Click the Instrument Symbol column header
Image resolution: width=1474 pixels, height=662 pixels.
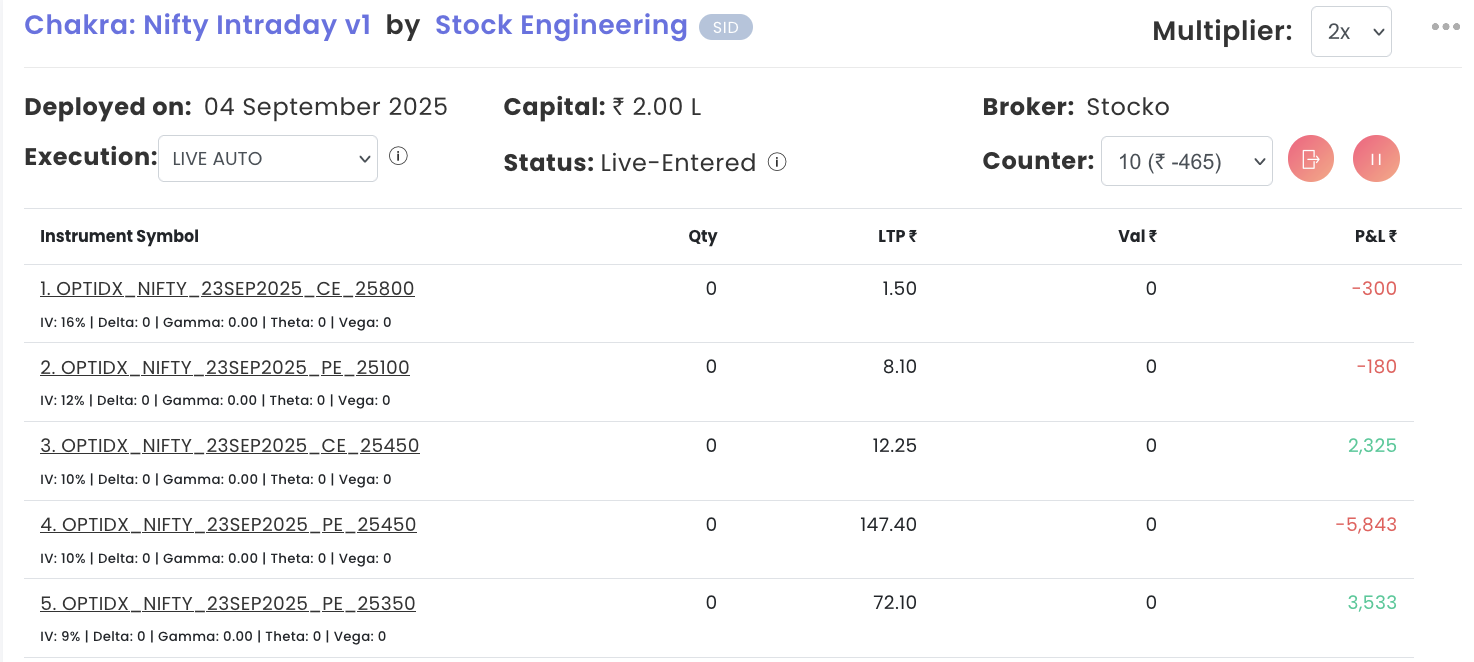point(119,237)
